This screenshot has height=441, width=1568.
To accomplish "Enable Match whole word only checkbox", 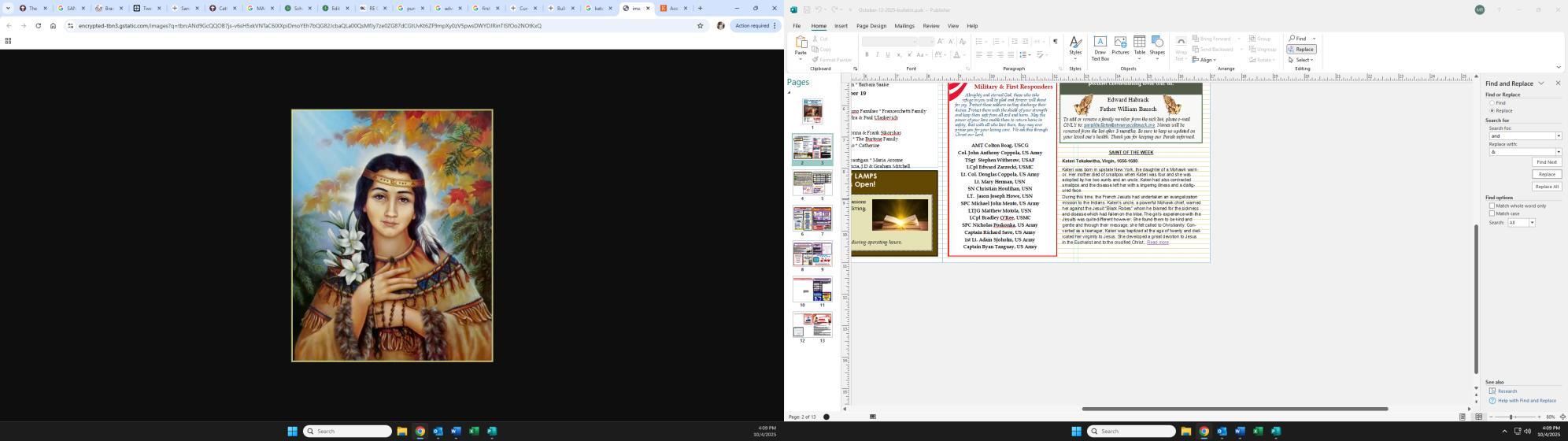I will click(x=1492, y=206).
